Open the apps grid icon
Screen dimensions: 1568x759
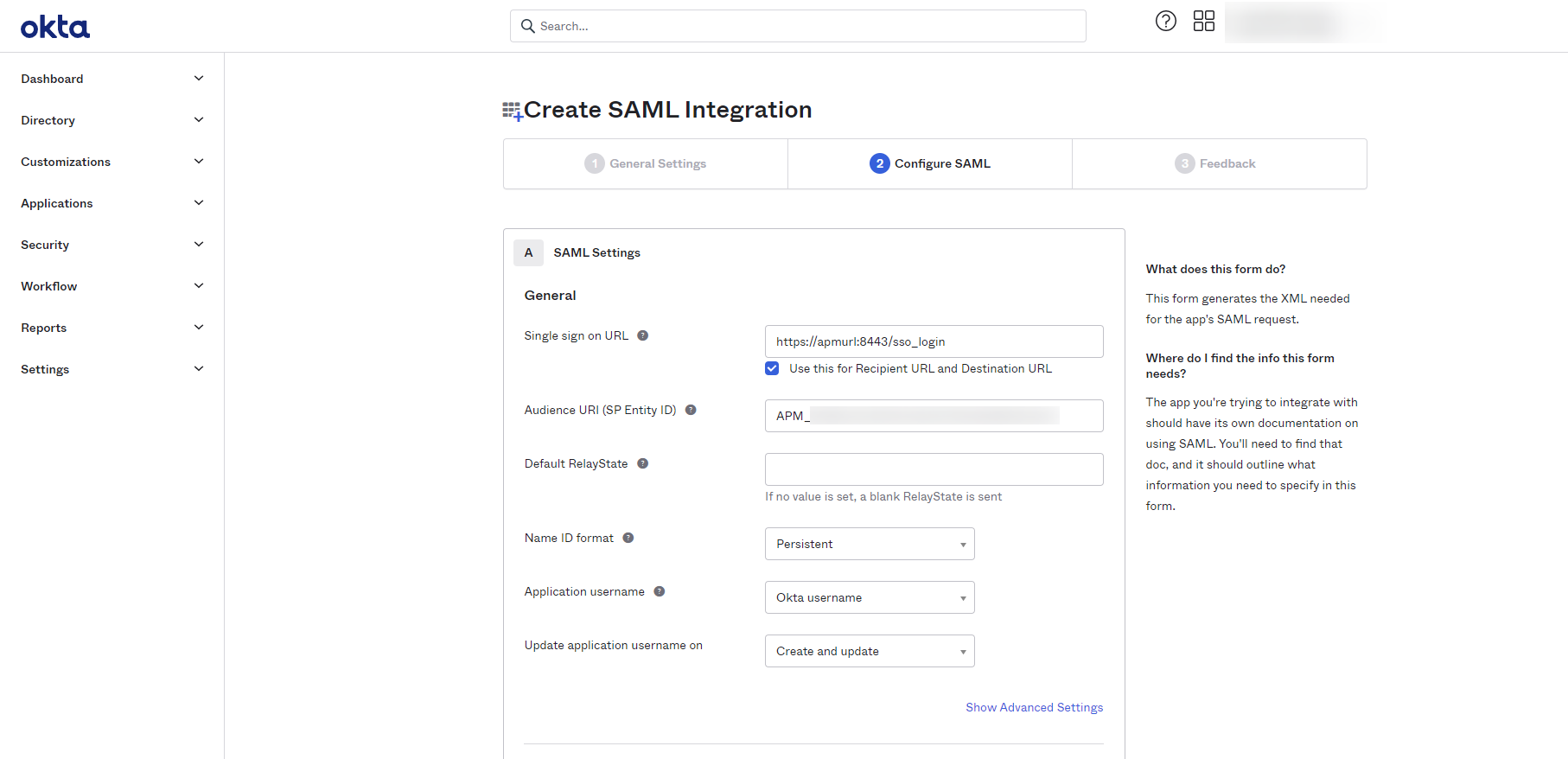pos(1203,22)
